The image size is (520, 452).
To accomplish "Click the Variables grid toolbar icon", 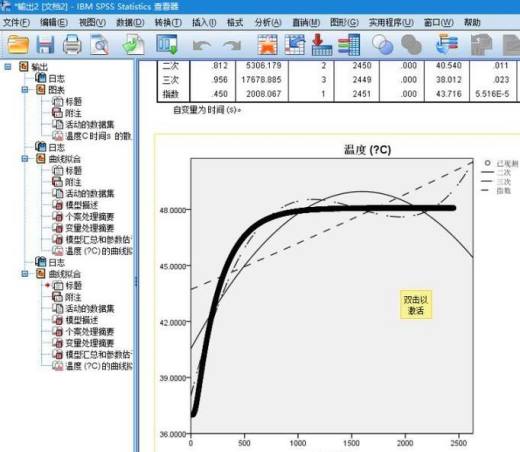I will (349, 45).
